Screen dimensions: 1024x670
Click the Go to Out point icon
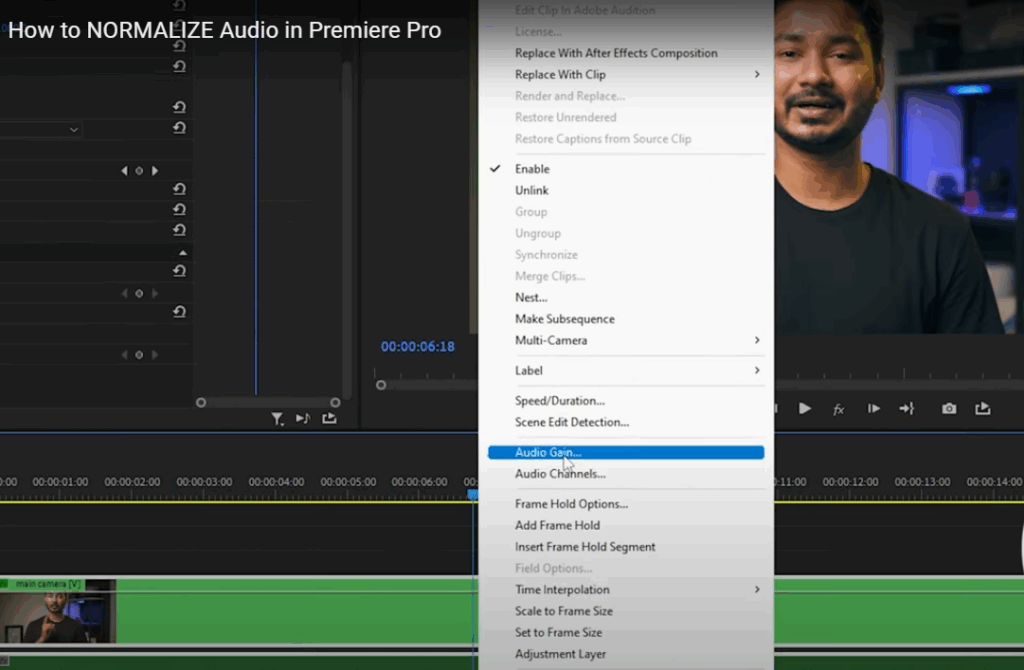coord(906,409)
